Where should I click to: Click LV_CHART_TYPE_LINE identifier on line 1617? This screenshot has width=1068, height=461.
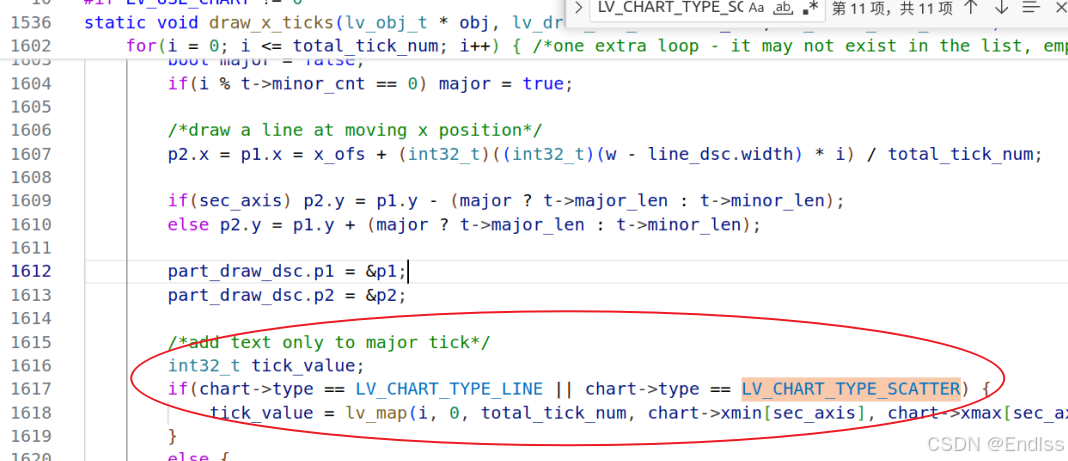449,389
